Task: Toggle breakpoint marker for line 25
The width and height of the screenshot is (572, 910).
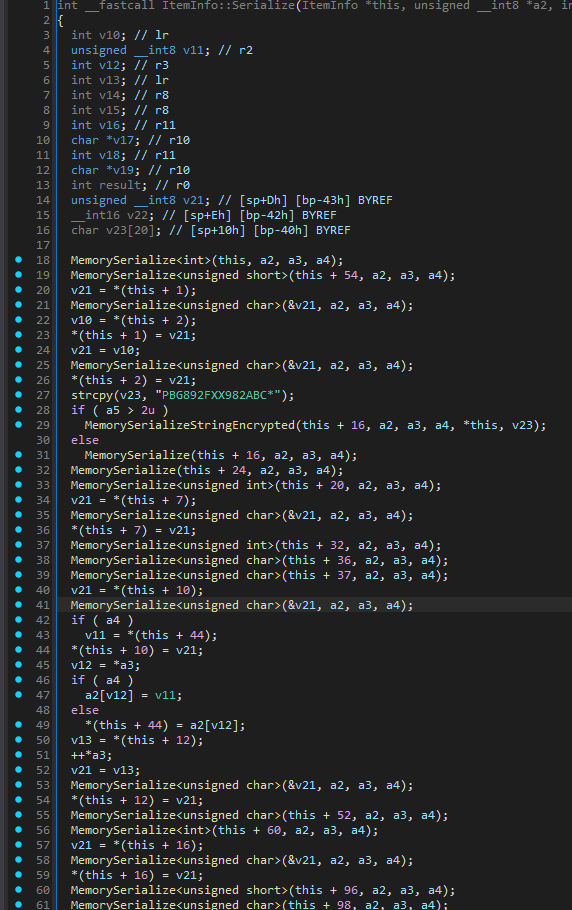Action: tap(19, 365)
